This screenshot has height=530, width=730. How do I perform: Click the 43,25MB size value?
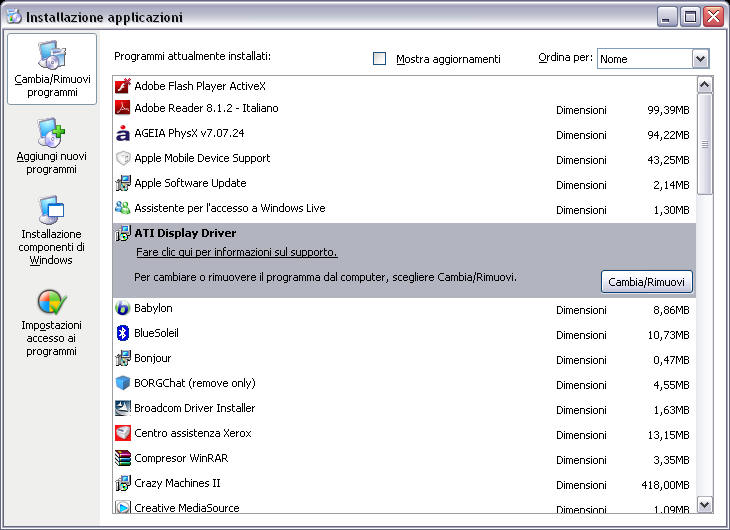click(668, 160)
